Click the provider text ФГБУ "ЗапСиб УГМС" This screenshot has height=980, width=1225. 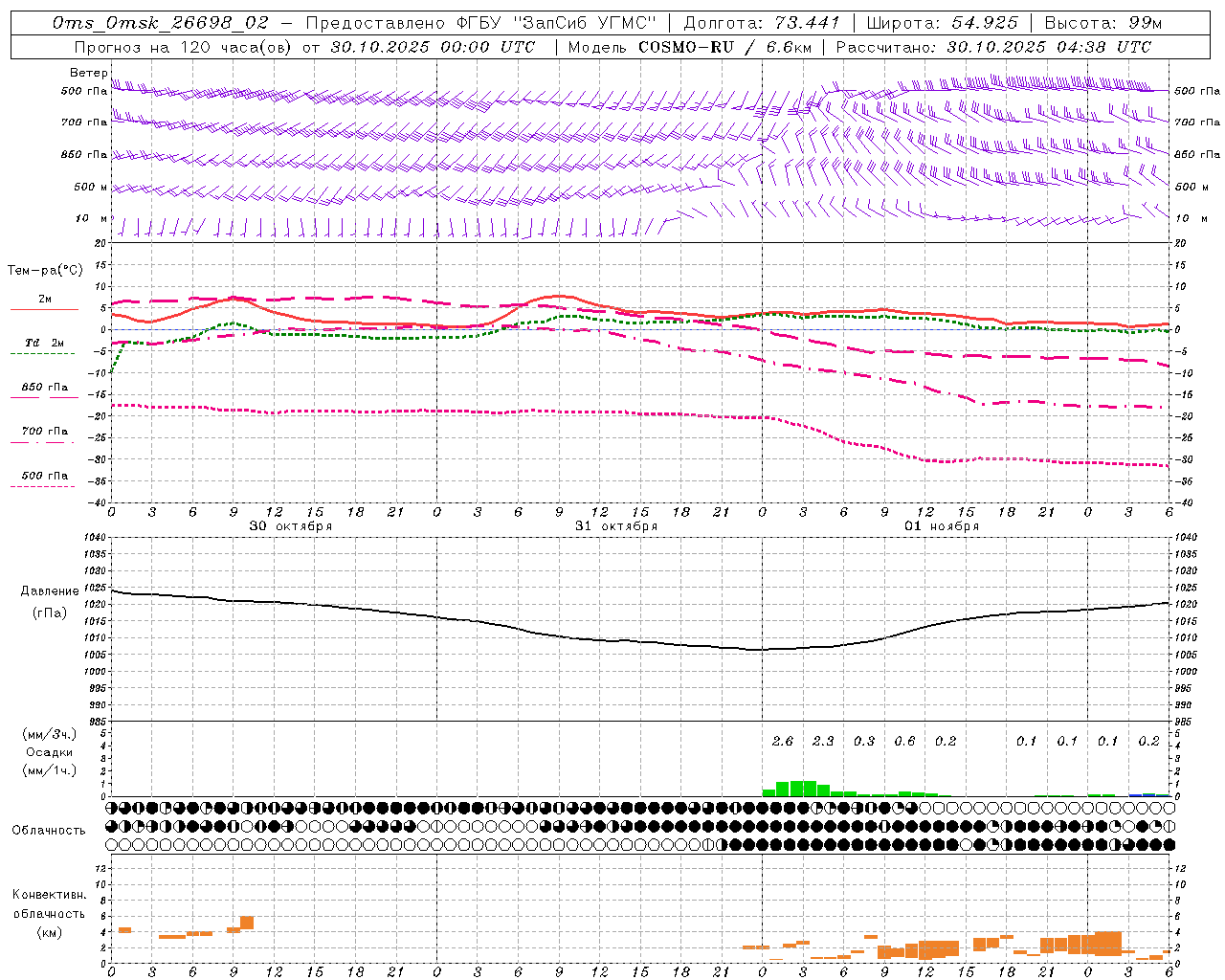pos(555,23)
